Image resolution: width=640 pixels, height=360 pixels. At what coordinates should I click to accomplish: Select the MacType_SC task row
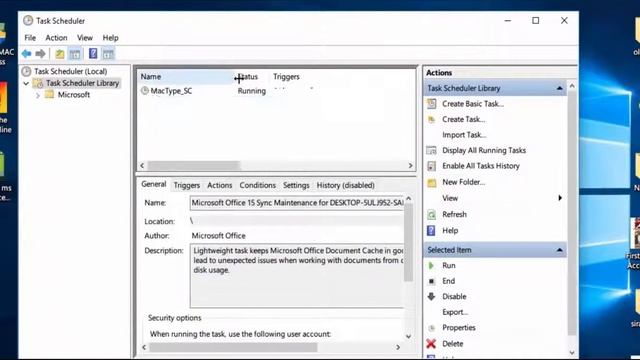point(276,91)
